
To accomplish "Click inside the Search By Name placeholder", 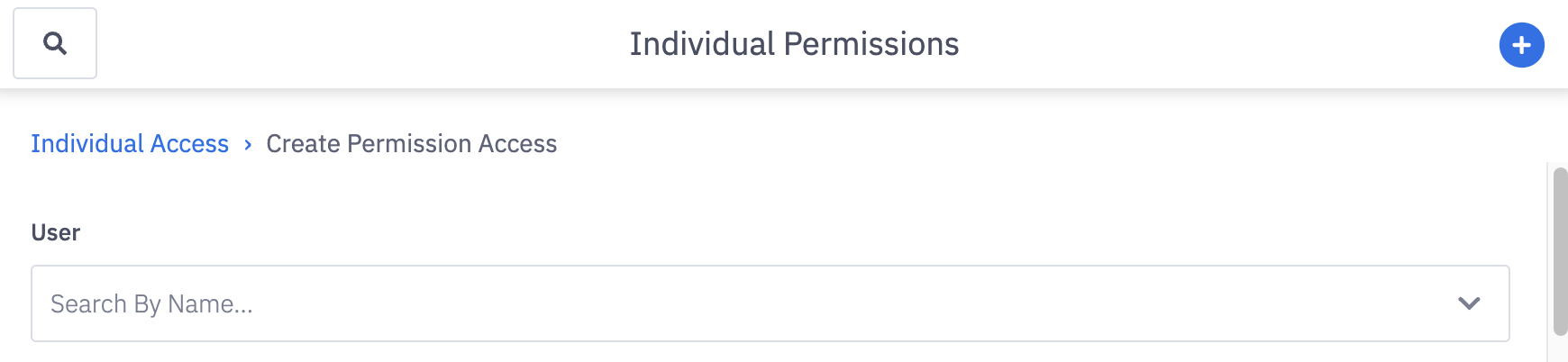I will [x=151, y=304].
